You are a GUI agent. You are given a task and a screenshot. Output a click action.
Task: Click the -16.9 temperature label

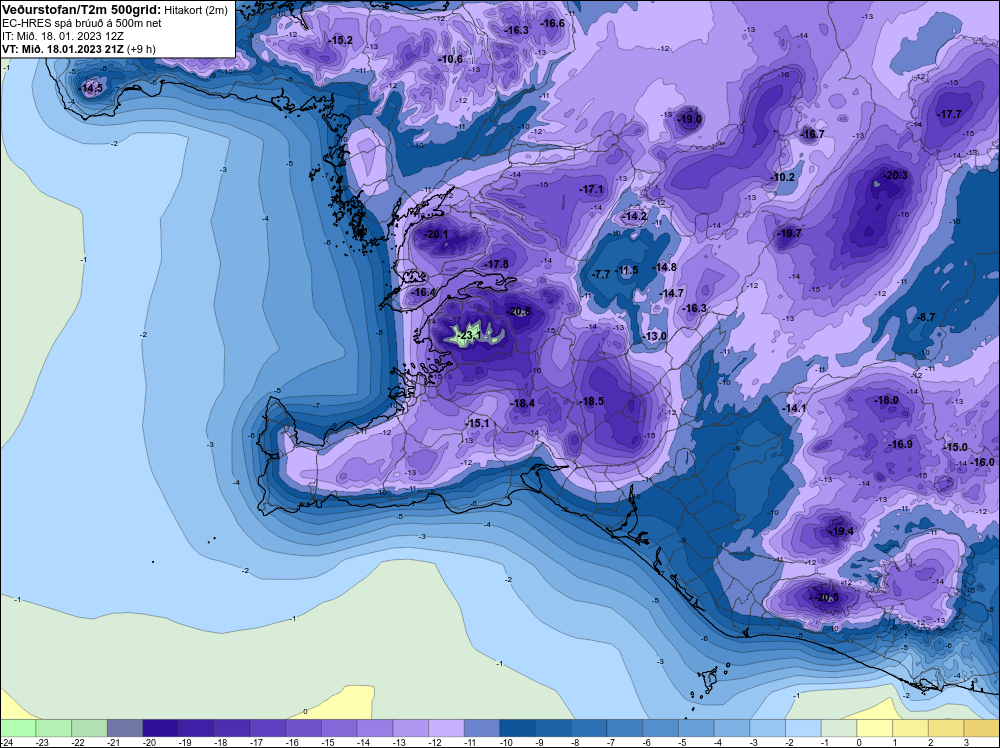coord(901,444)
